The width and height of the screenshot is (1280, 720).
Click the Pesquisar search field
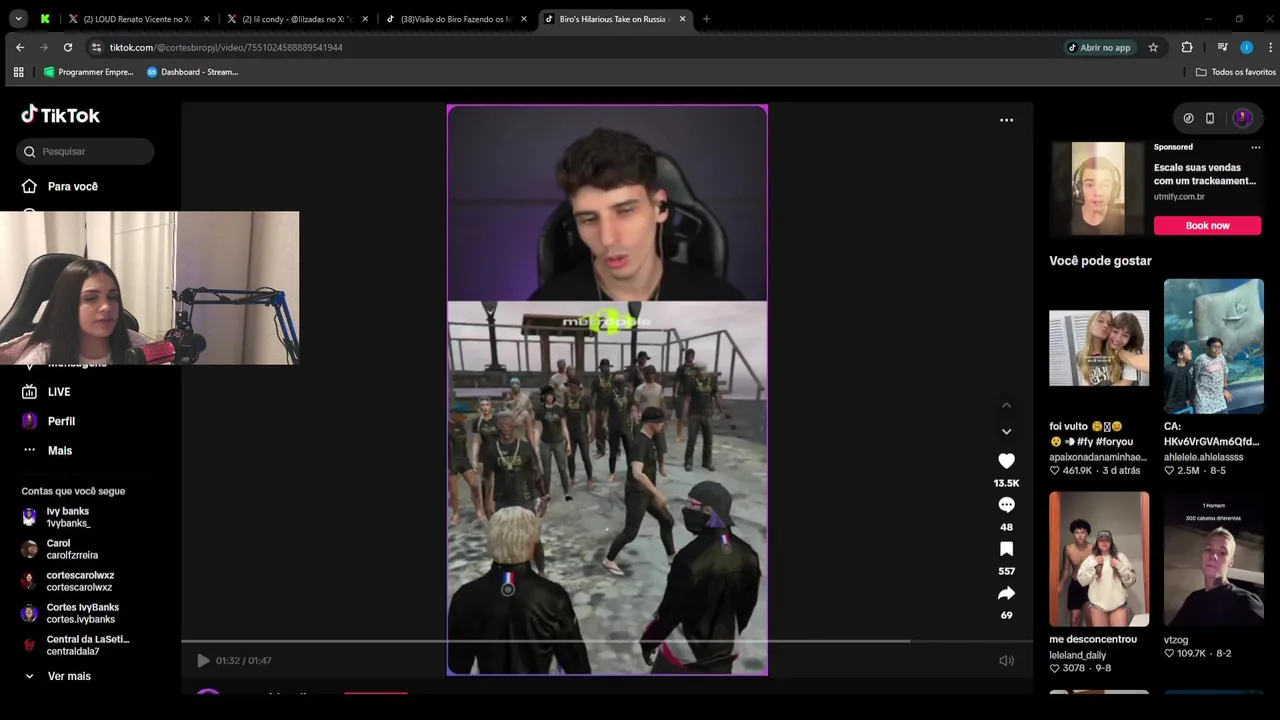click(85, 152)
